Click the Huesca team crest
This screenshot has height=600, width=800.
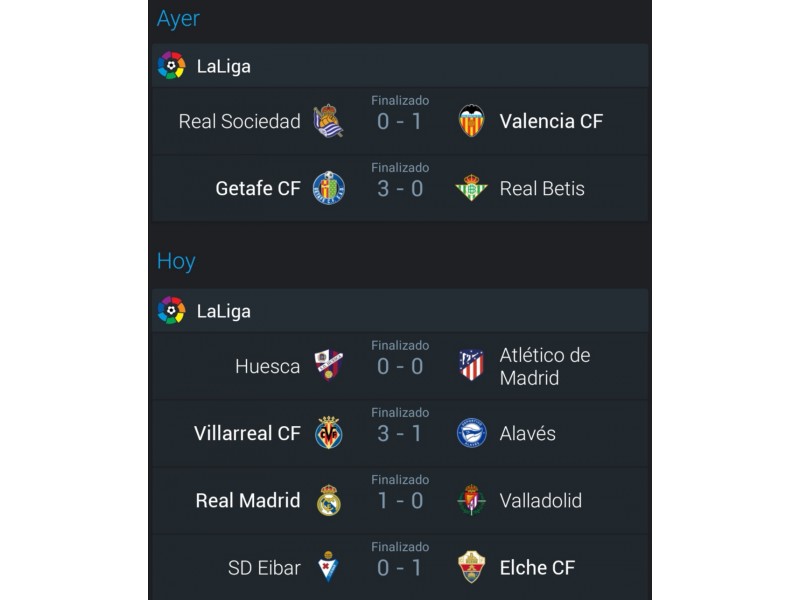pyautogui.click(x=329, y=365)
